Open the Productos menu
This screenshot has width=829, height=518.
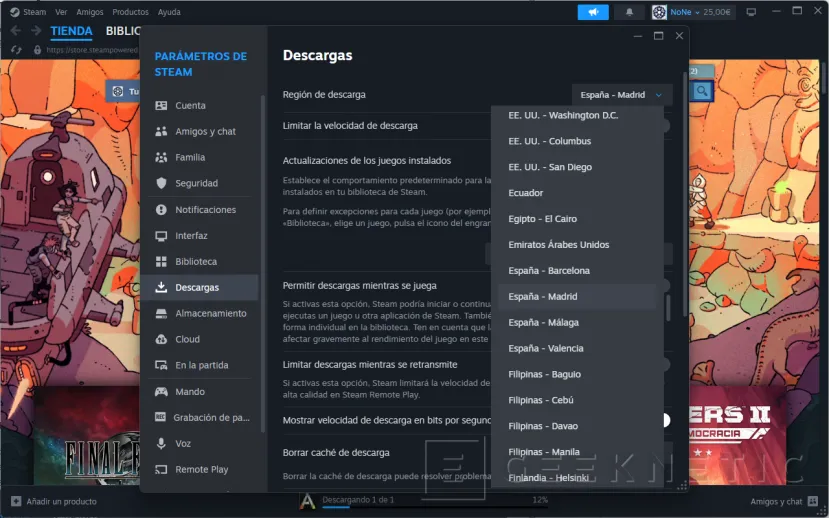pos(131,12)
